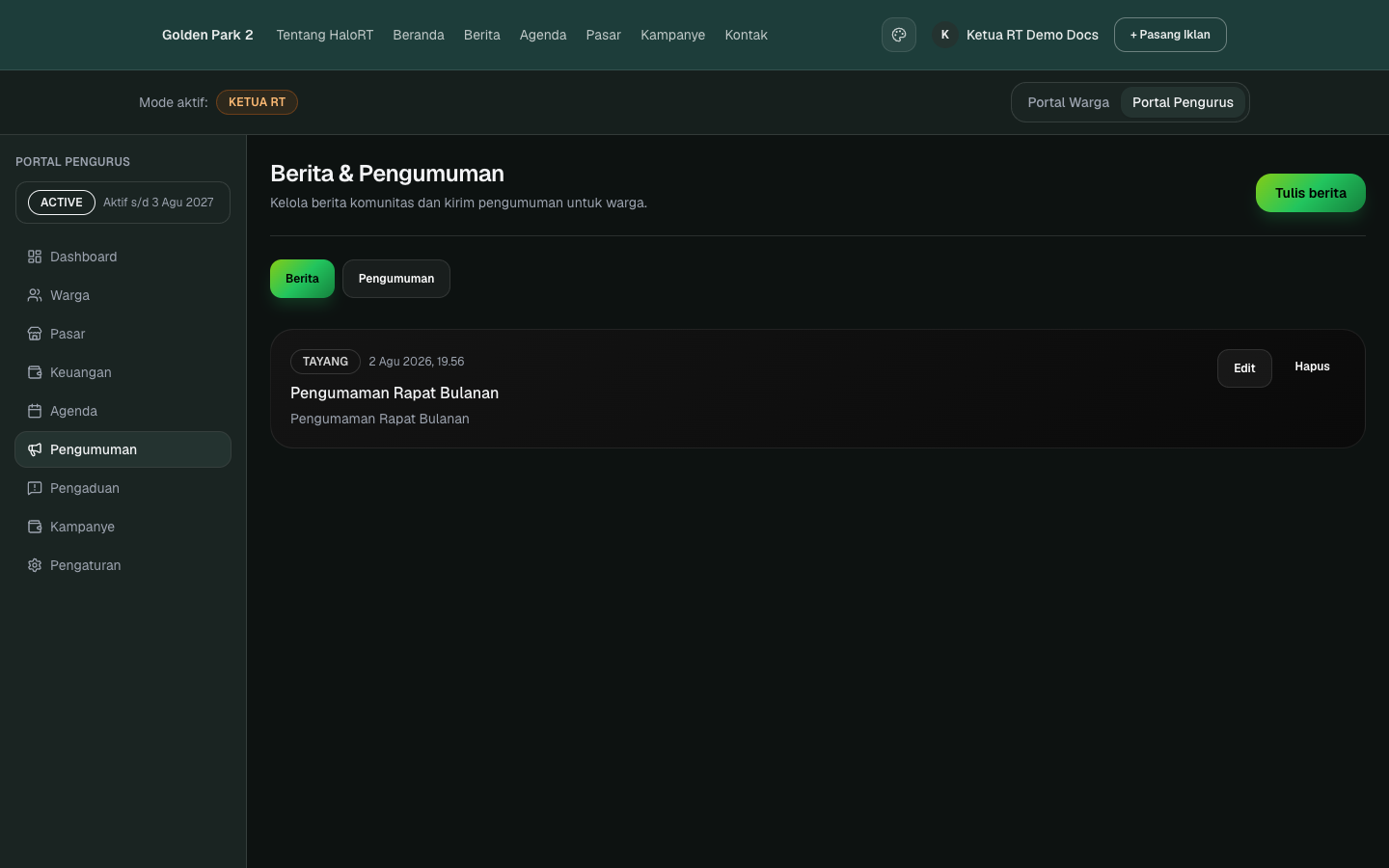
Task: Click Hapus on Pengumaman Rapat Bulanan post
Action: pyautogui.click(x=1312, y=366)
